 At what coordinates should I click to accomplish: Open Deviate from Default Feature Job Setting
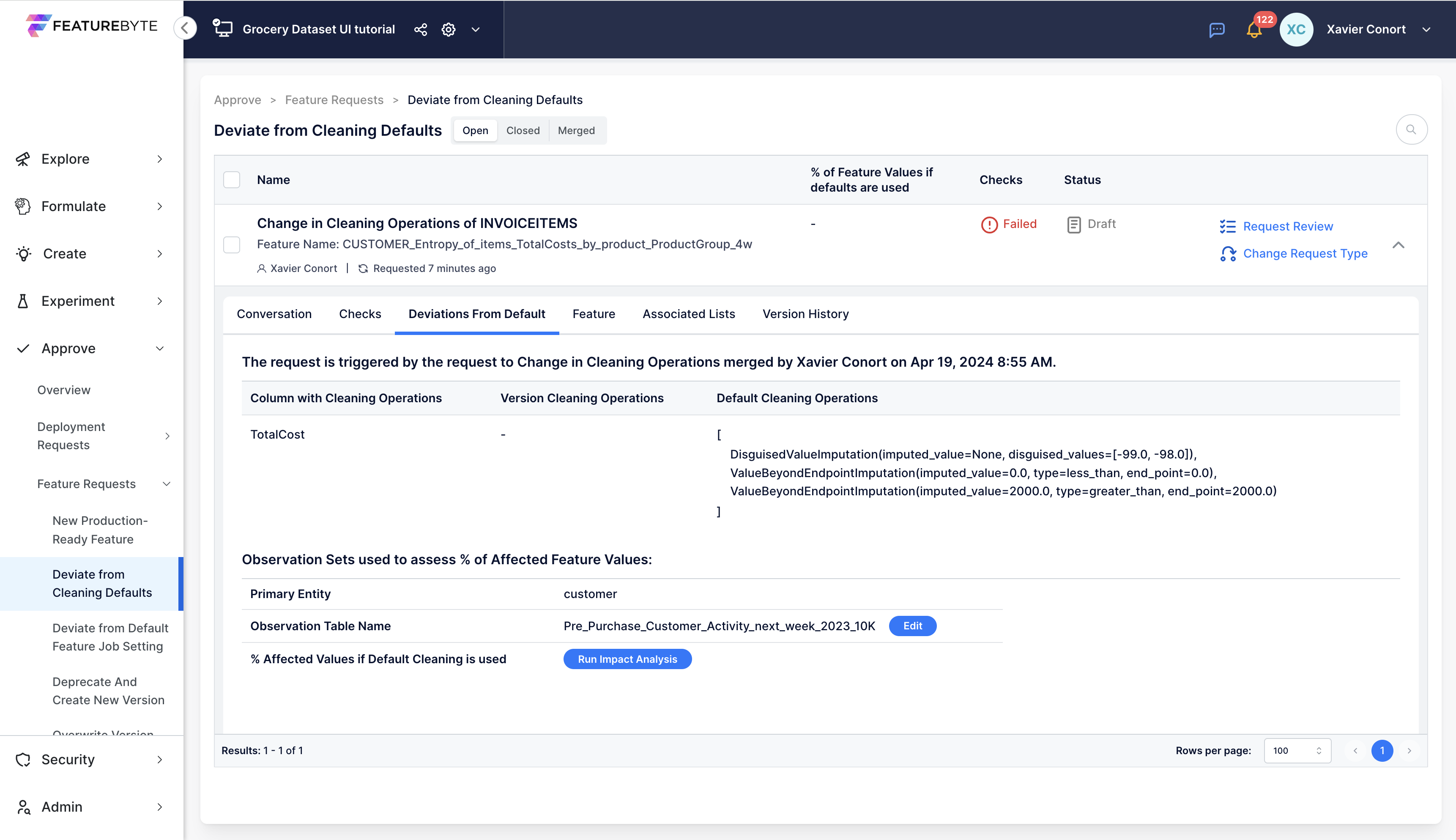pyautogui.click(x=110, y=637)
